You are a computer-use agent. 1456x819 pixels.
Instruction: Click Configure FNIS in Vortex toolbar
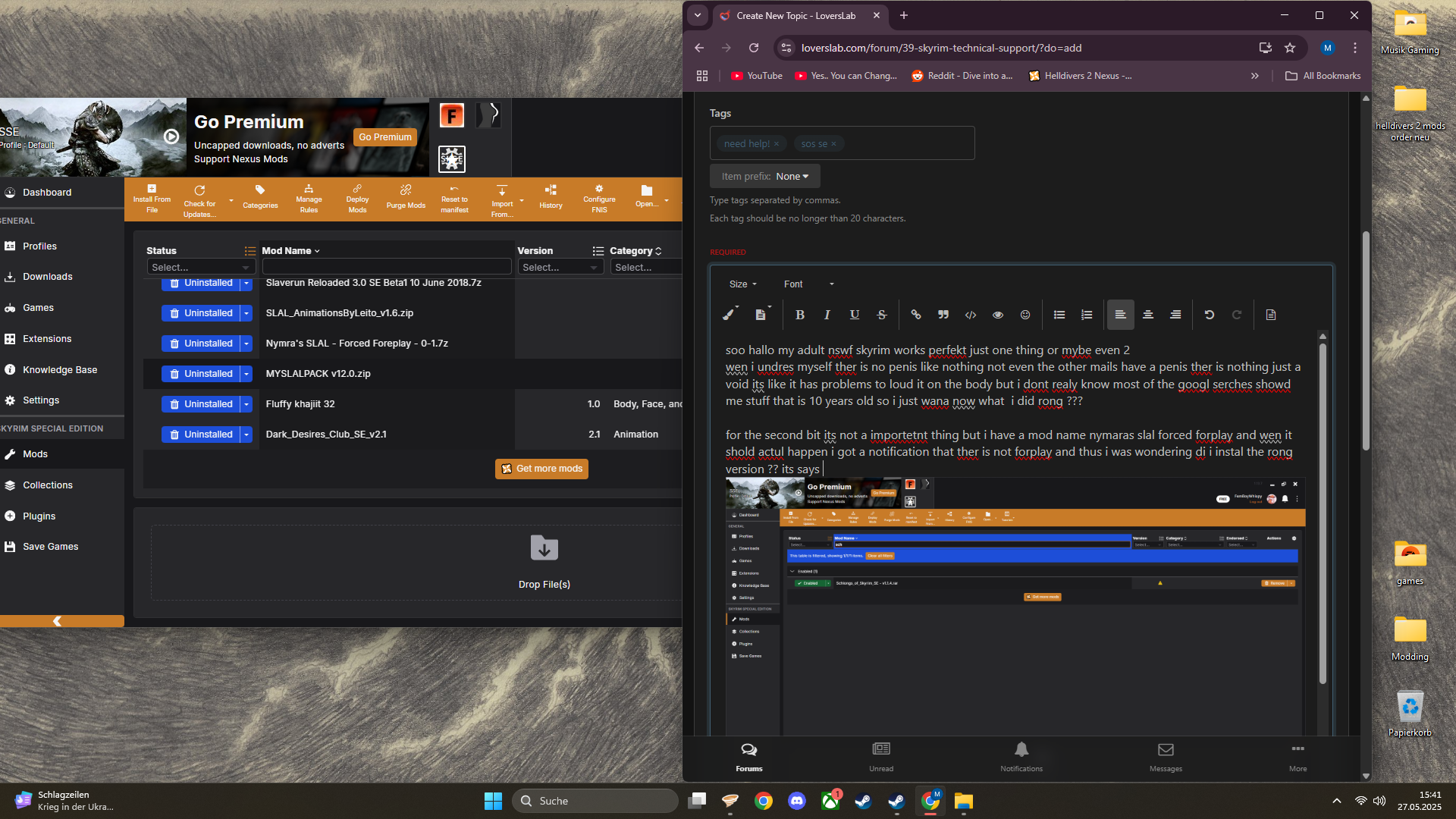point(599,199)
